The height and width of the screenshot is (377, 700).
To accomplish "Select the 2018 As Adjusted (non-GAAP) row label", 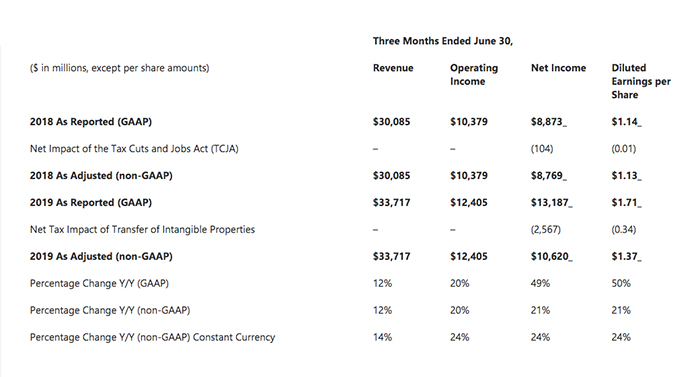I will pos(101,176).
